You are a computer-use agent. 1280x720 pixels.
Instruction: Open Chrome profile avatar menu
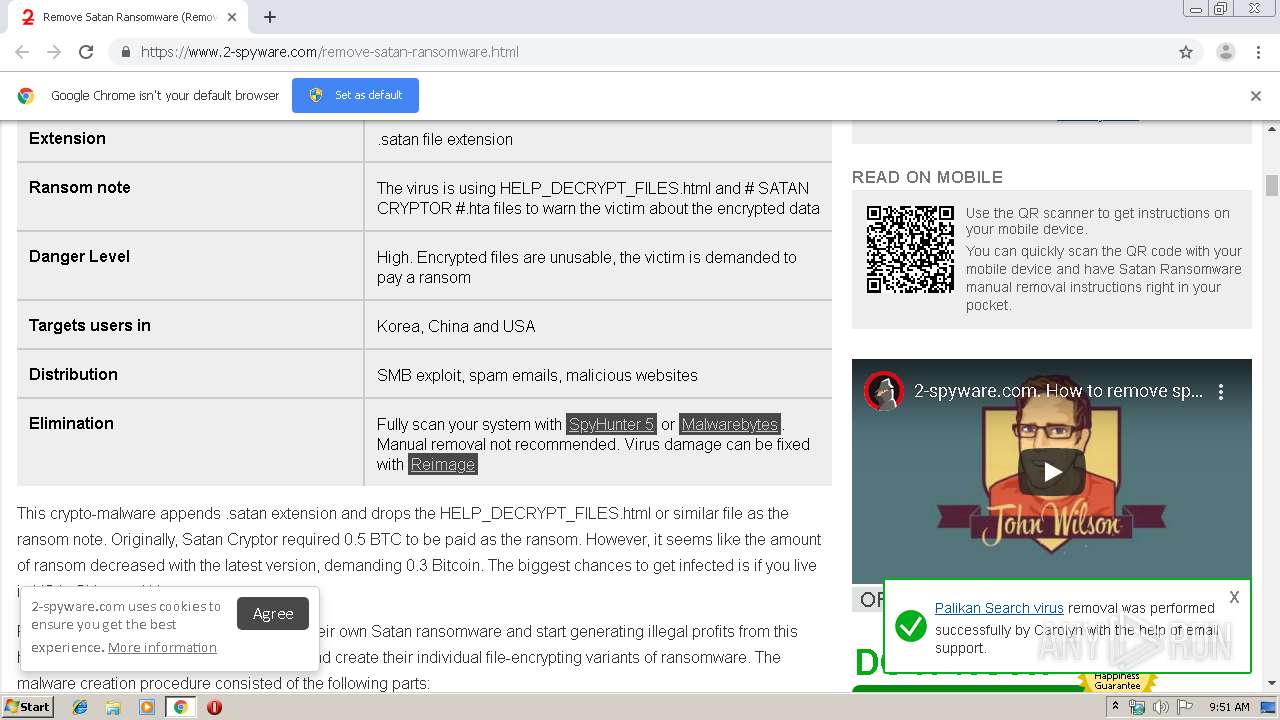coord(1225,52)
